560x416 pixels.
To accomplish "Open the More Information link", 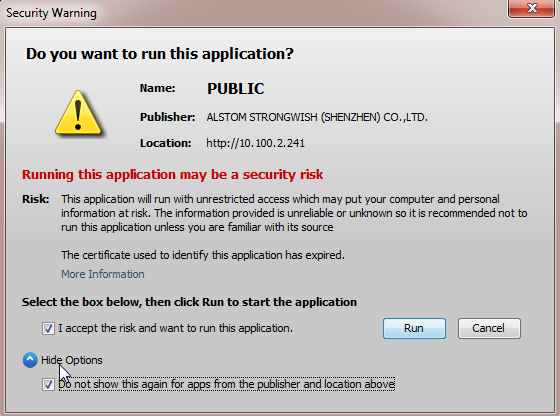I will (x=103, y=274).
